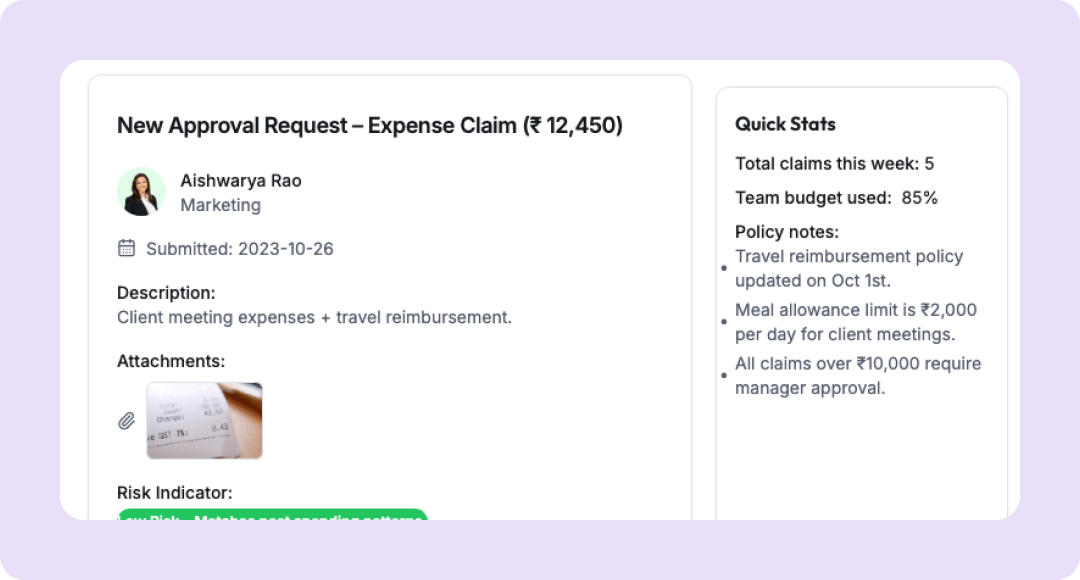Click the client meeting expenses description text

[314, 317]
